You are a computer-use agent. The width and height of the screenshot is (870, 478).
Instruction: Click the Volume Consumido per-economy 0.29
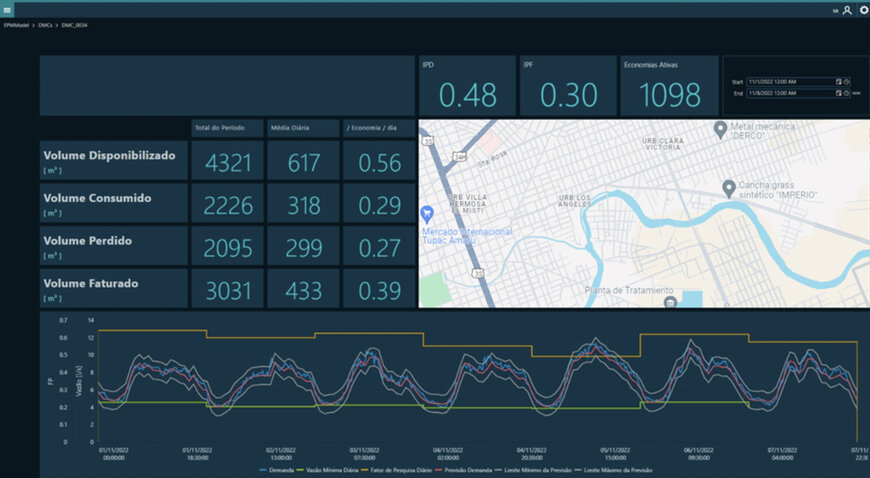380,205
